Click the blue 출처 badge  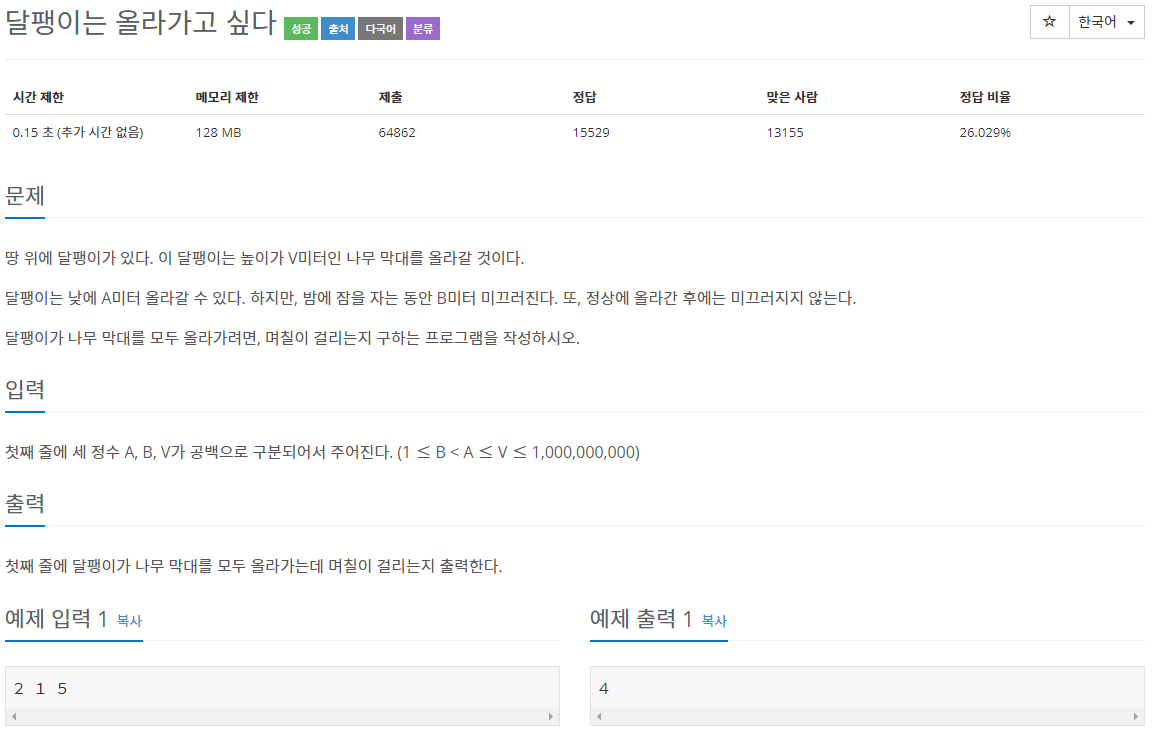[338, 29]
